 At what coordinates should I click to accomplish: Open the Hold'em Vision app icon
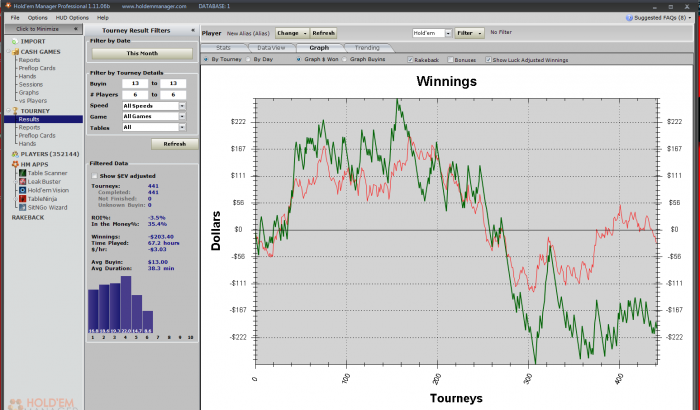(23, 190)
